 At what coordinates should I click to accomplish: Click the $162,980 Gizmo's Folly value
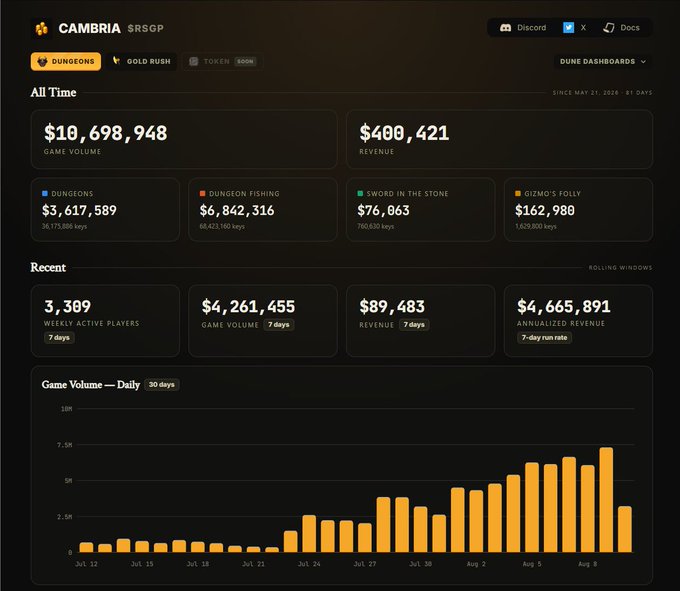click(x=545, y=211)
